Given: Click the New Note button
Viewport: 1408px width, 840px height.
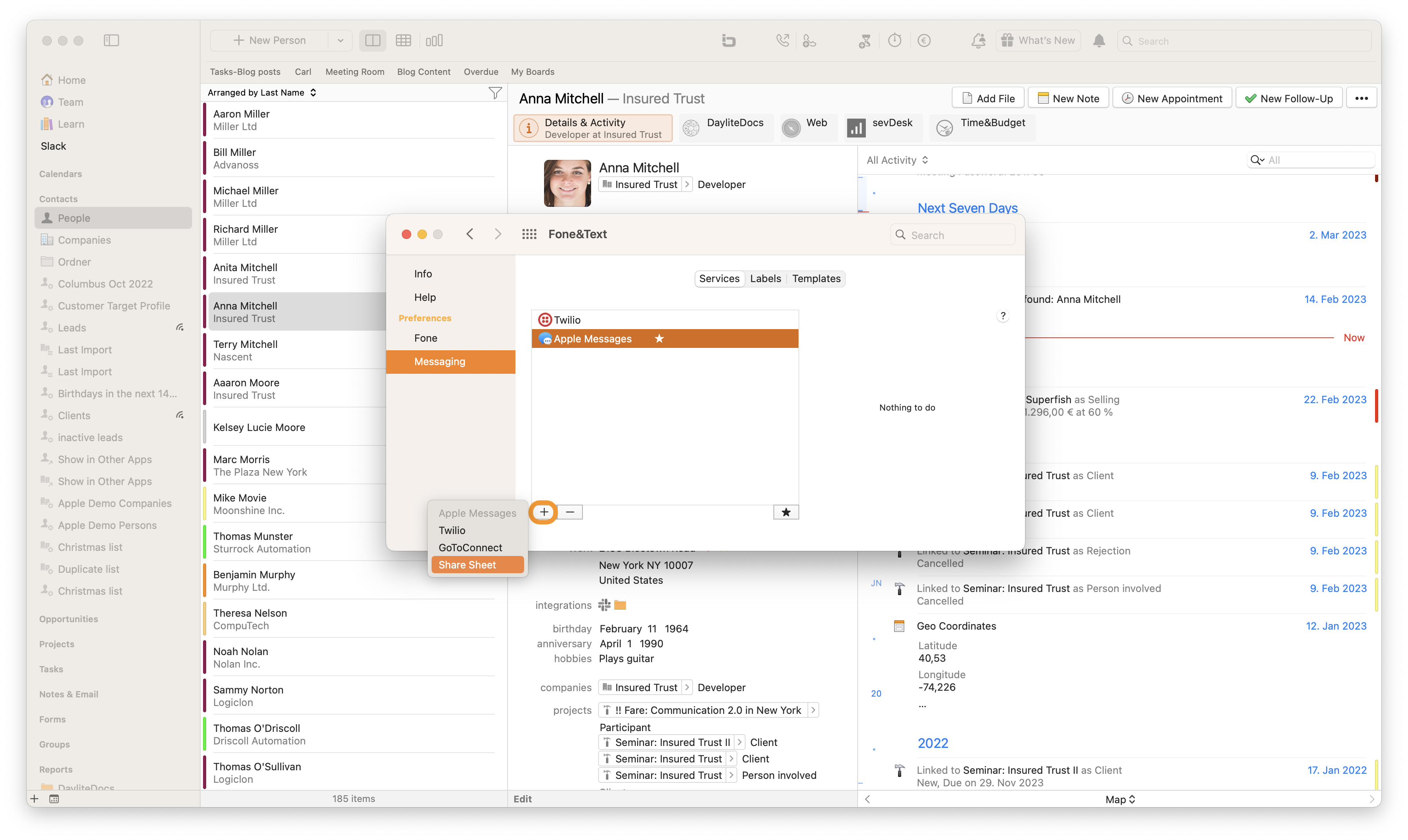Looking at the screenshot, I should tap(1068, 98).
